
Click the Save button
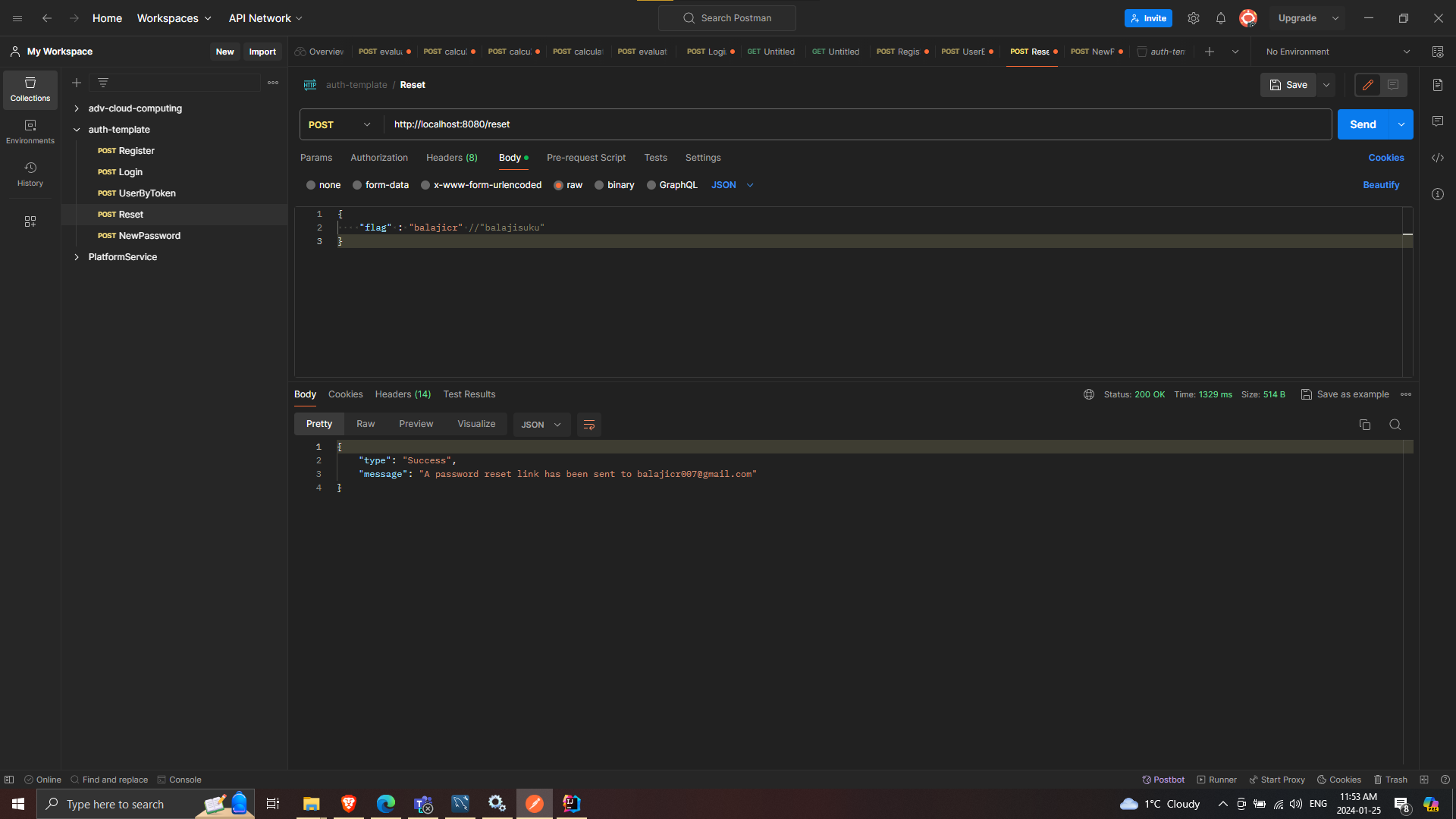click(x=1288, y=85)
